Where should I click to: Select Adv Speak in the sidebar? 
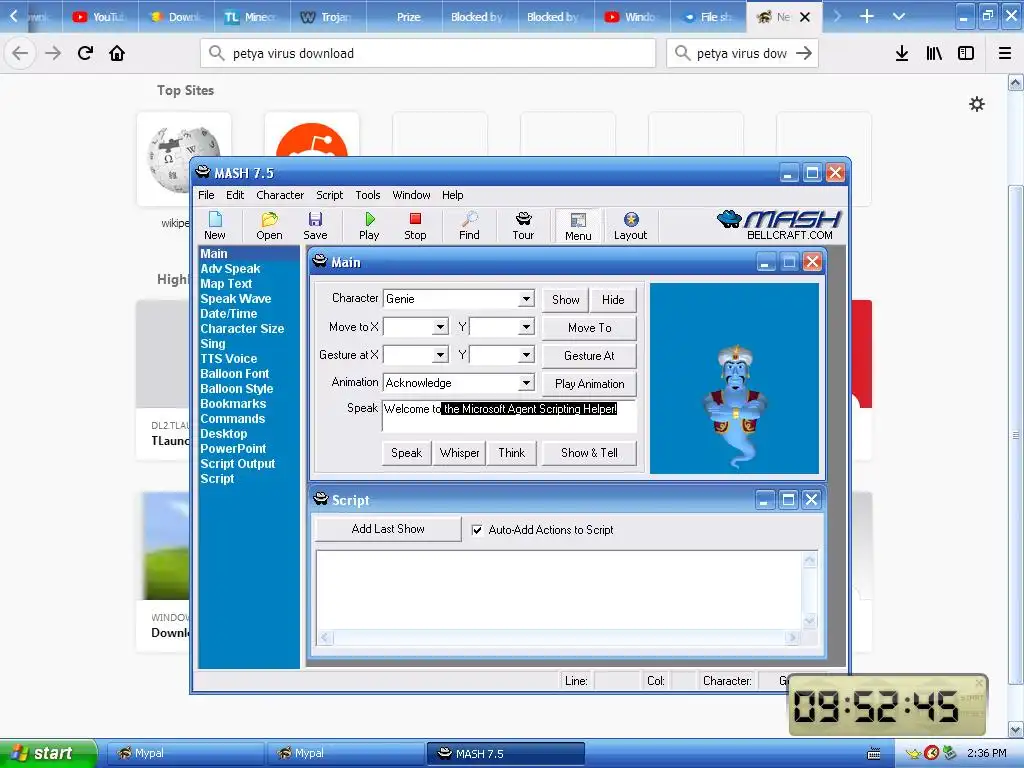pyautogui.click(x=230, y=268)
